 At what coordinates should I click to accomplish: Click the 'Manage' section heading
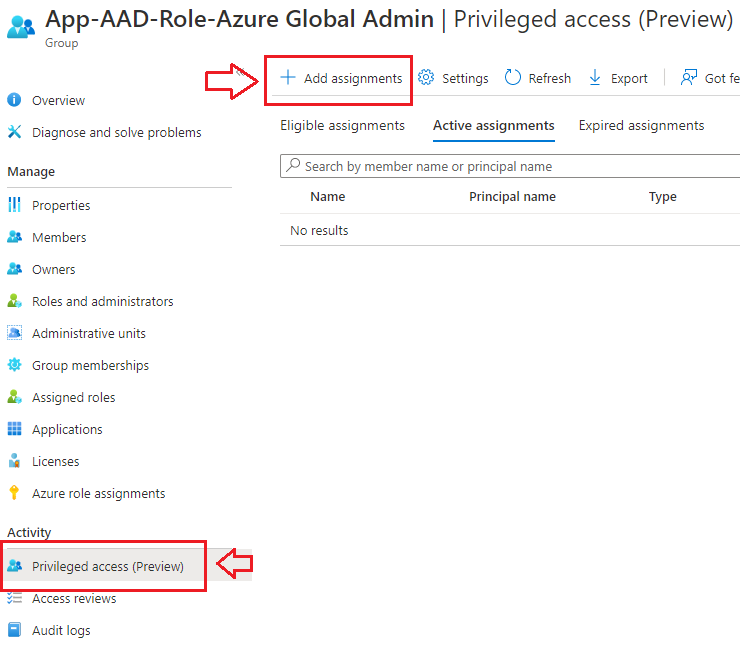[x=31, y=171]
